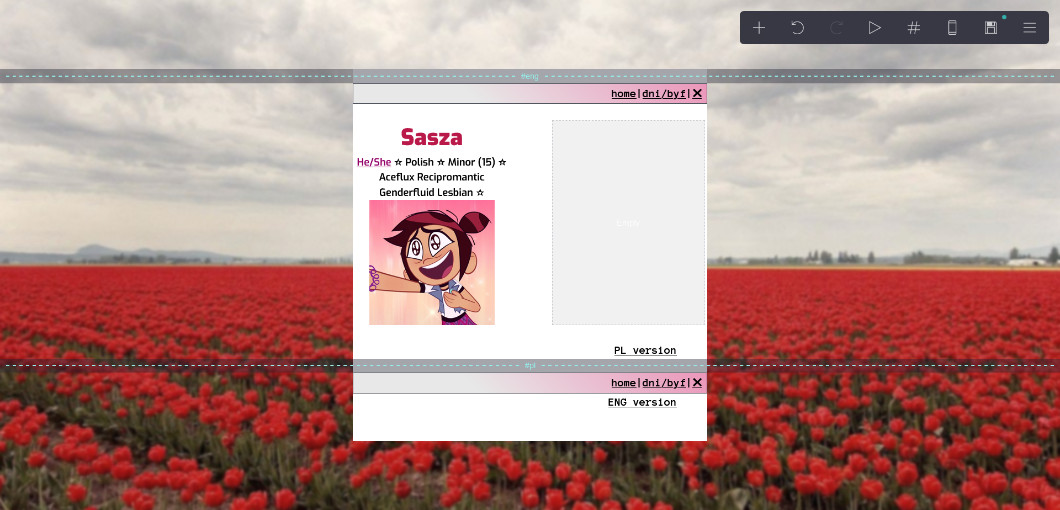This screenshot has width=1060, height=510.
Task: Select the #eng section break marker
Action: (x=529, y=76)
